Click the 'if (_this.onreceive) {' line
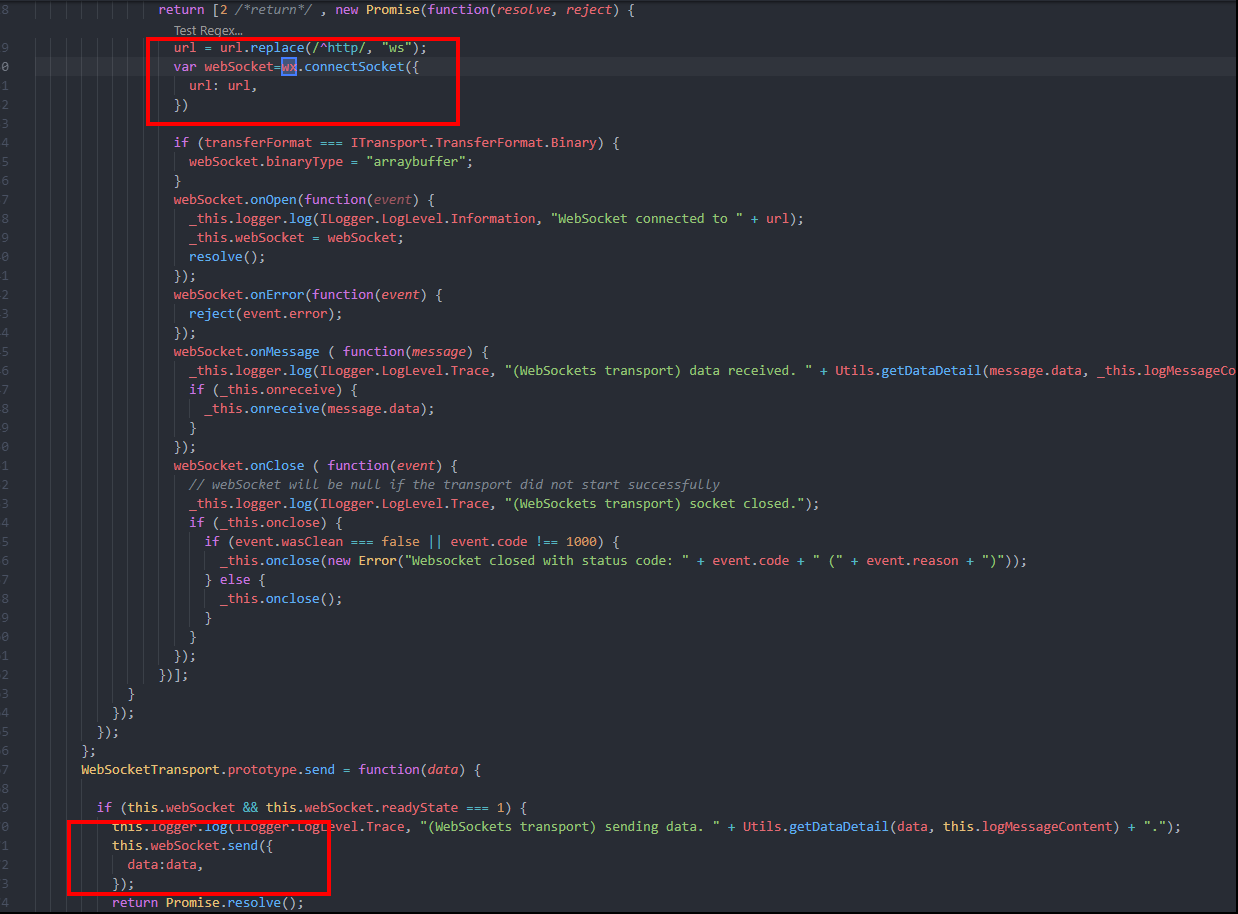Viewport: 1238px width, 914px height. tap(273, 389)
